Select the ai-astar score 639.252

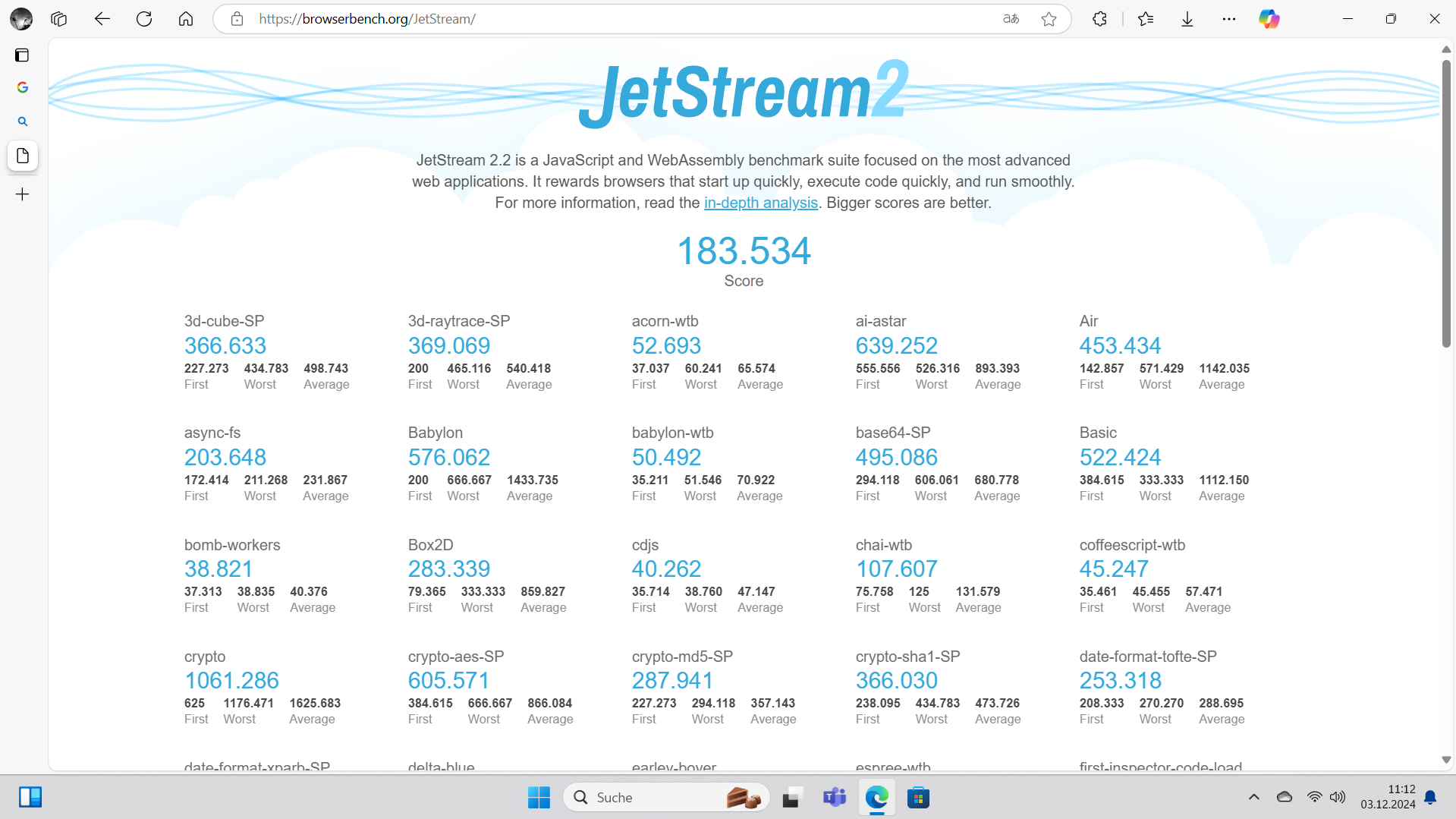tap(897, 346)
